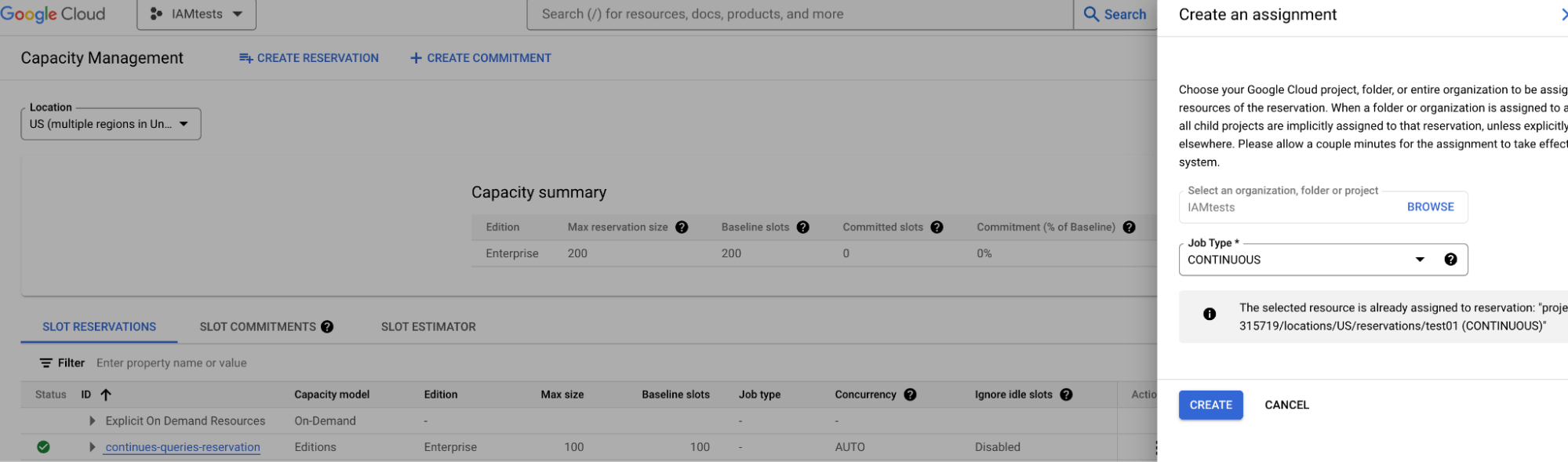
Task: Expand the Explicit On Demand Resources row
Action: tap(93, 421)
